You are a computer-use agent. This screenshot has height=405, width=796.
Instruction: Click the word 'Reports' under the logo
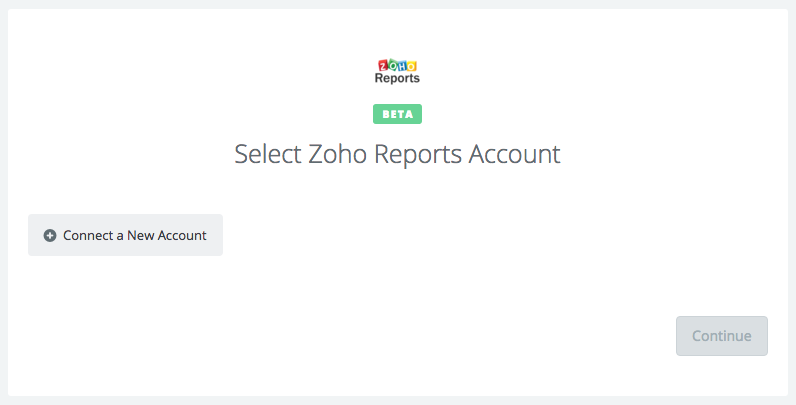397,78
